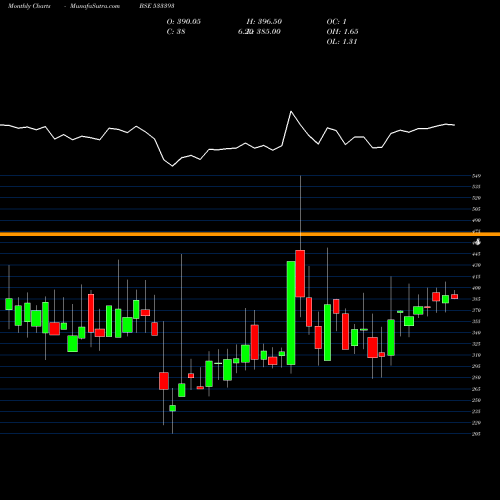The width and height of the screenshot is (500, 500).
Task: Open the MunafaSutra.com link text
Action: click(95, 6)
